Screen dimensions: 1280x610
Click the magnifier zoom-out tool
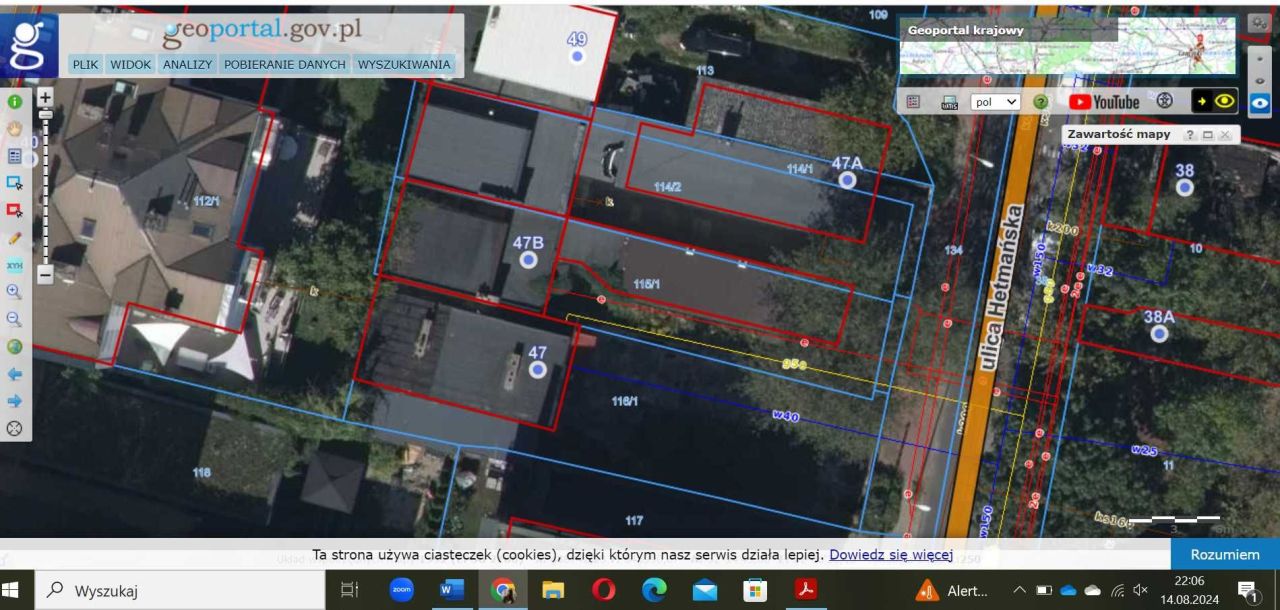[14, 319]
